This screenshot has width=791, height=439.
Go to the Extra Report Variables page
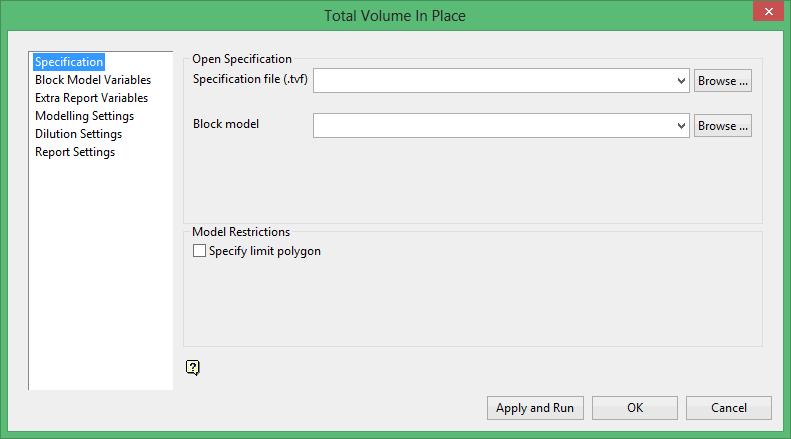pyautogui.click(x=91, y=98)
